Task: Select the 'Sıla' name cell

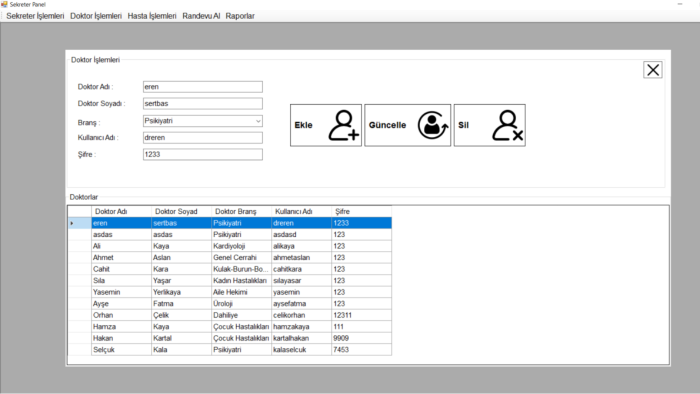Action: click(x=121, y=281)
